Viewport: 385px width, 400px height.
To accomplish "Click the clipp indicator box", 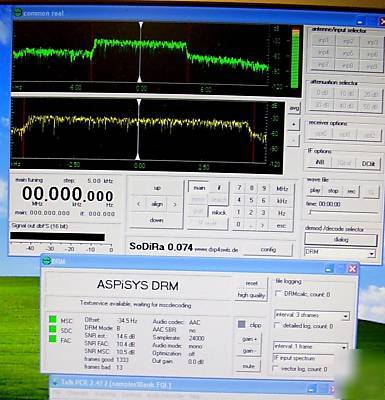I will pos(242,324).
